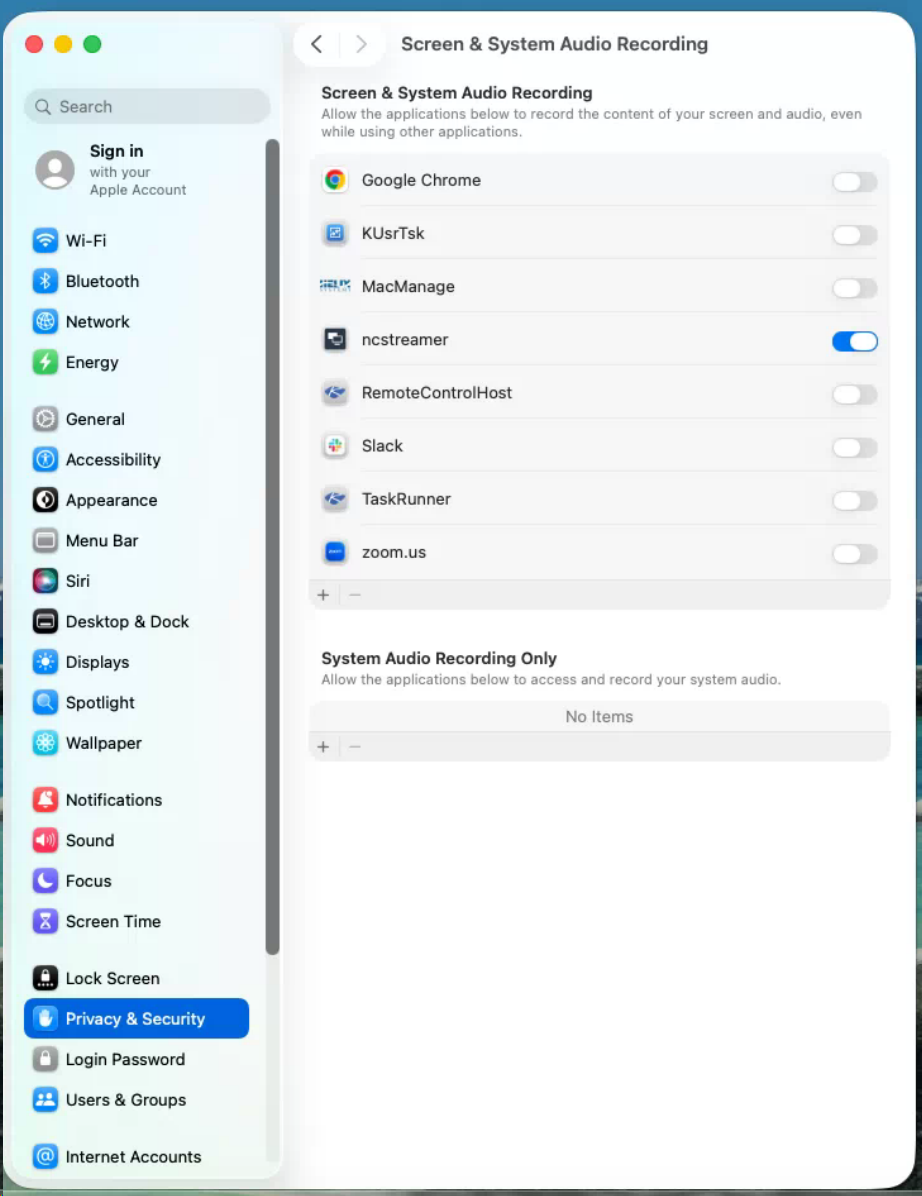Click the Desktop & Dock icon

pyautogui.click(x=45, y=621)
